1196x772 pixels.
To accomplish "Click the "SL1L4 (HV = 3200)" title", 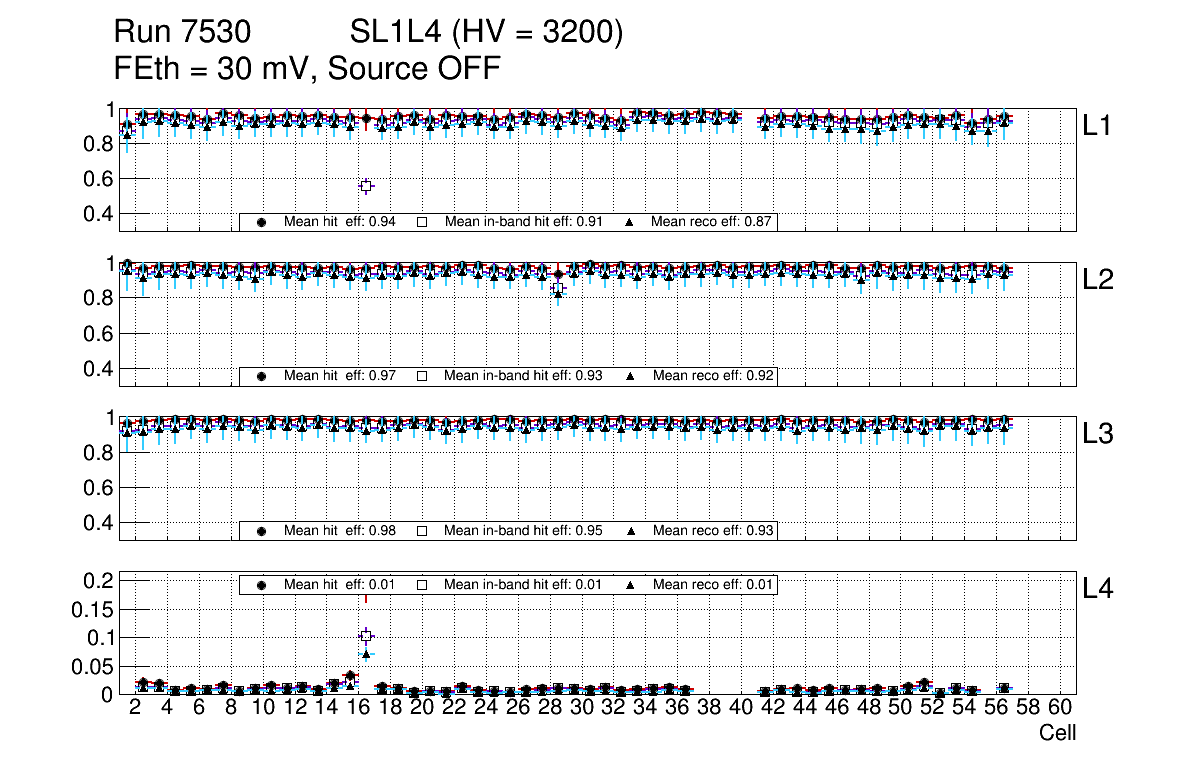I will tap(487, 34).
